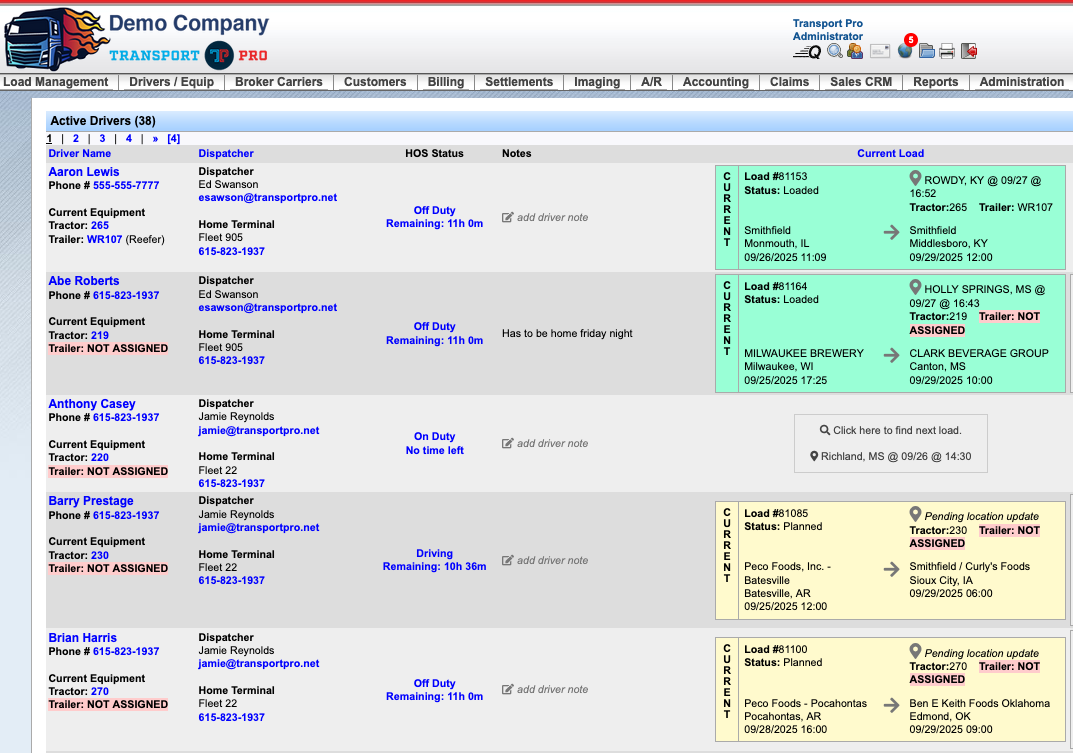Image resolution: width=1073 pixels, height=753 pixels.
Task: Click the globe icon with the 5 badge
Action: [905, 49]
